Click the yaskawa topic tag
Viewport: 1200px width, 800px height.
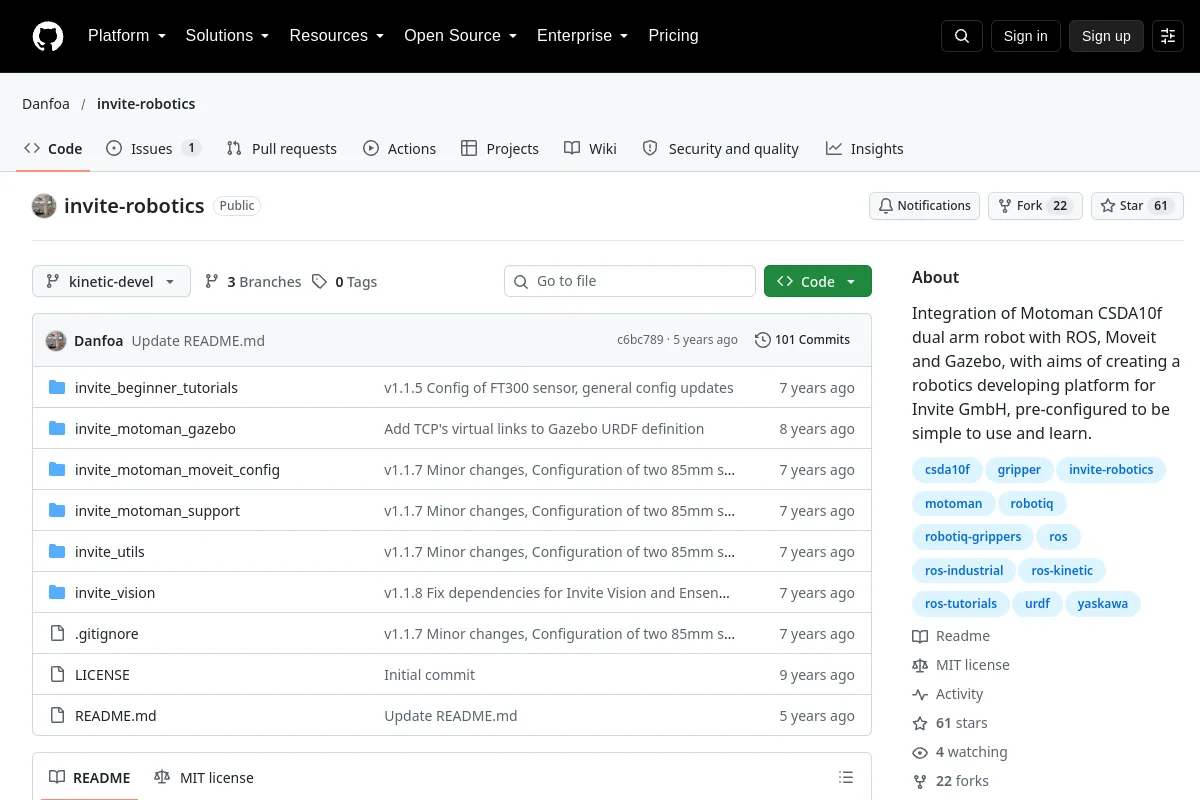point(1103,604)
